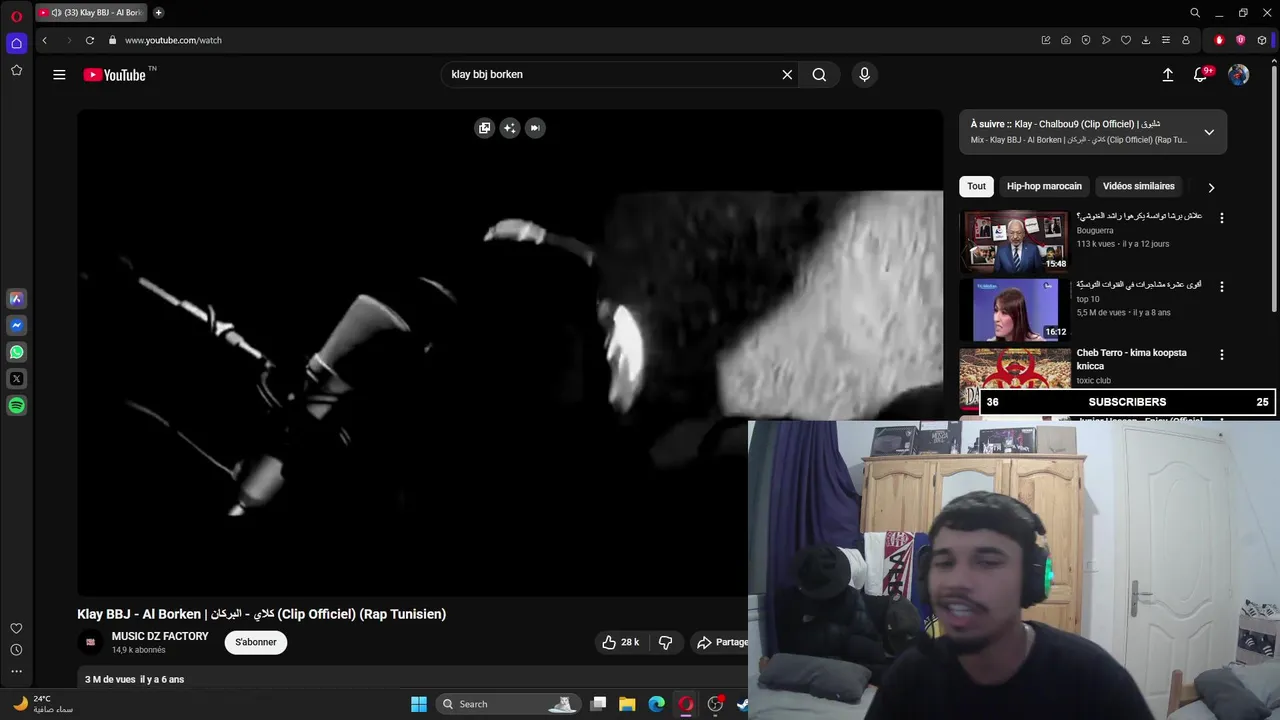Screen dimensions: 1280x720
Task: Open Opera sidebar more options dots
Action: tap(16, 672)
